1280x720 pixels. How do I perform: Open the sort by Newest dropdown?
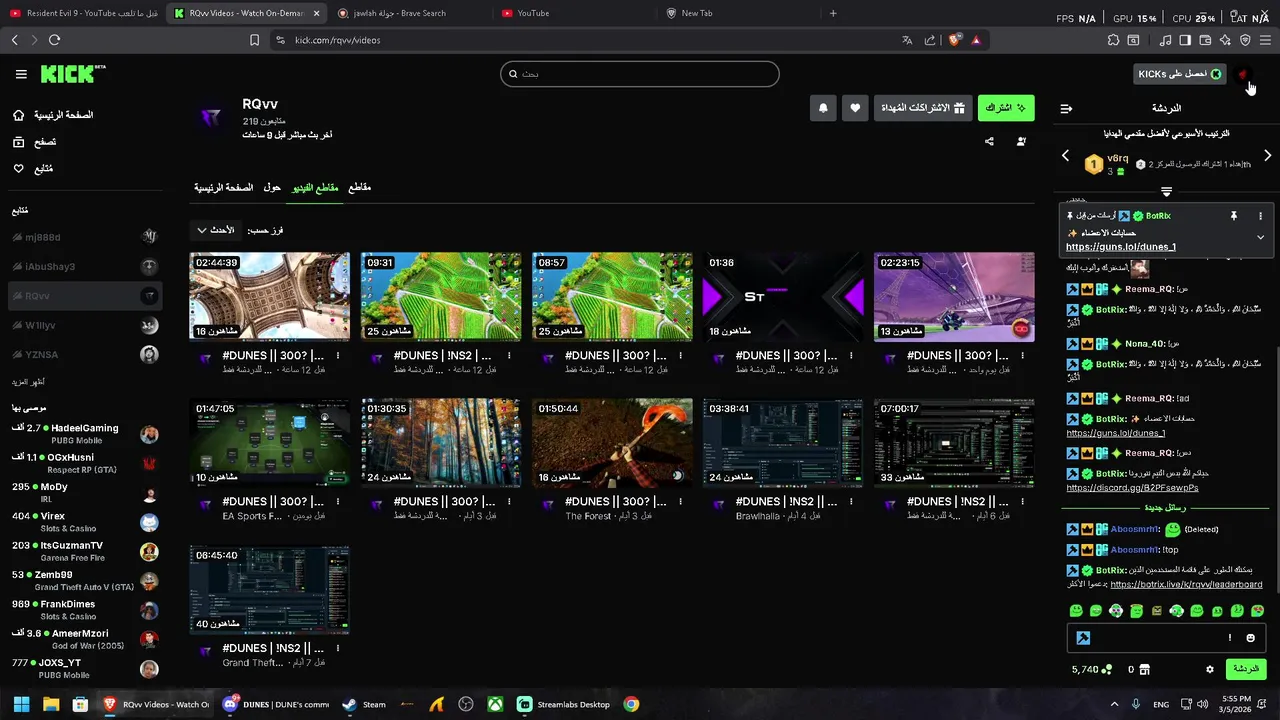point(215,230)
